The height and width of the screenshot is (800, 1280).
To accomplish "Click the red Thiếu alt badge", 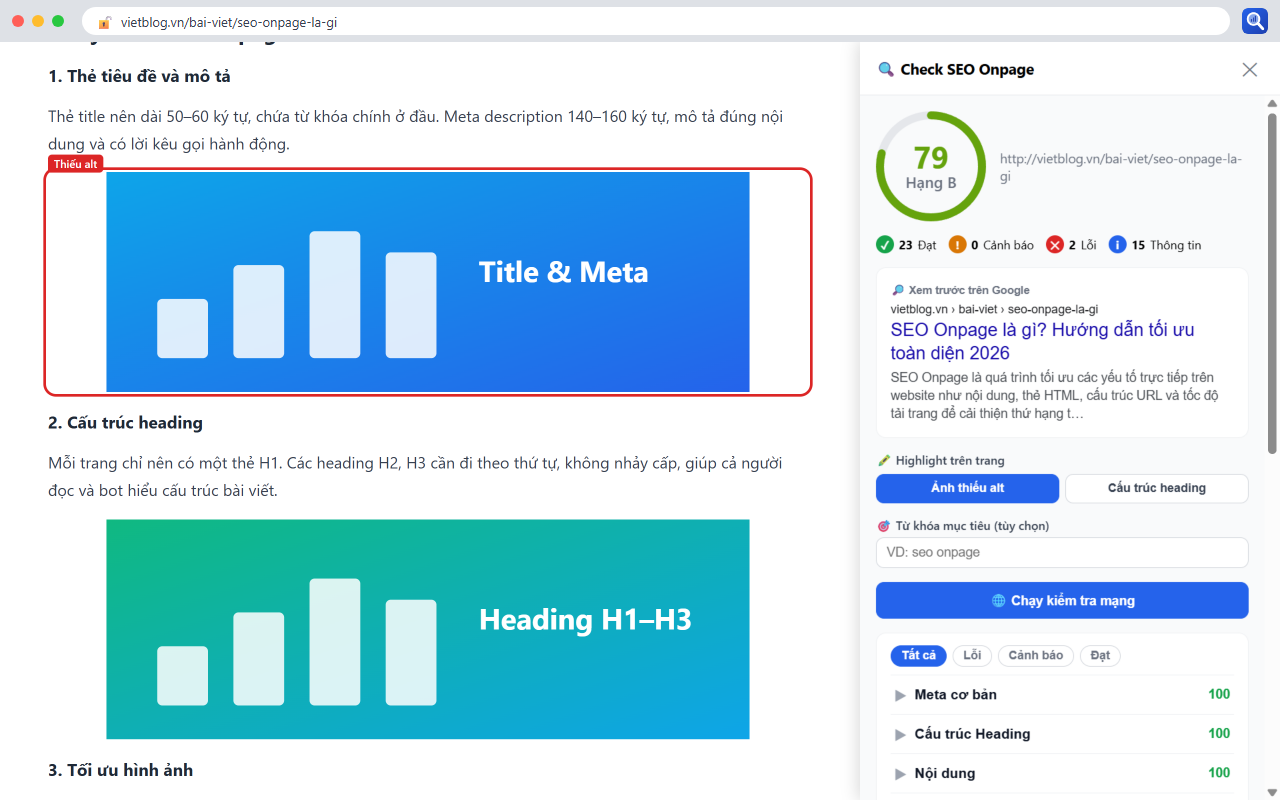I will (x=76, y=164).
